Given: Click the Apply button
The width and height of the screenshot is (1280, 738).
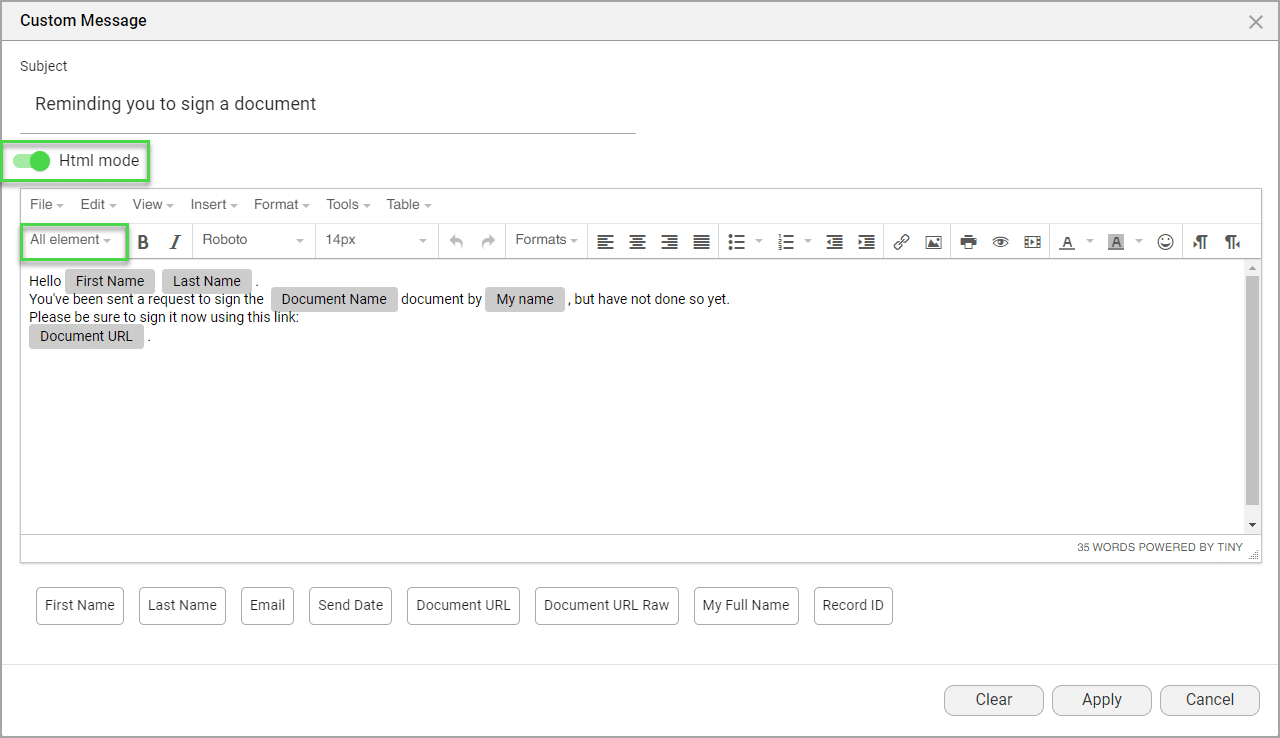Looking at the screenshot, I should 1101,700.
